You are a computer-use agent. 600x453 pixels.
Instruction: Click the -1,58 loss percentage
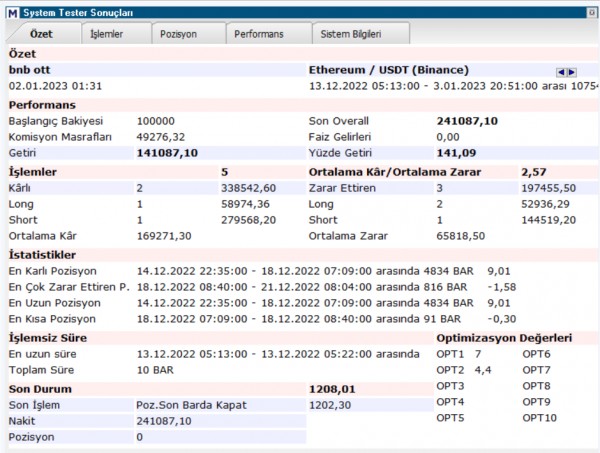[x=502, y=287]
